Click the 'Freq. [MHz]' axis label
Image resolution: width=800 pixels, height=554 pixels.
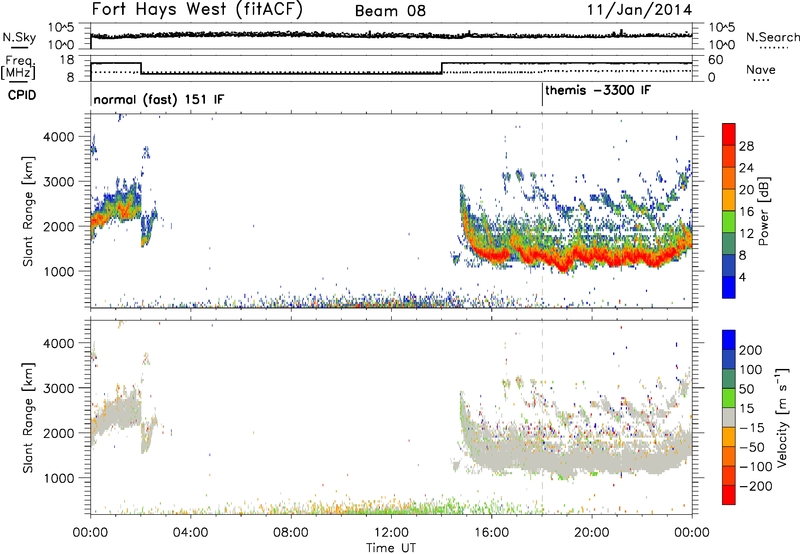click(x=18, y=68)
